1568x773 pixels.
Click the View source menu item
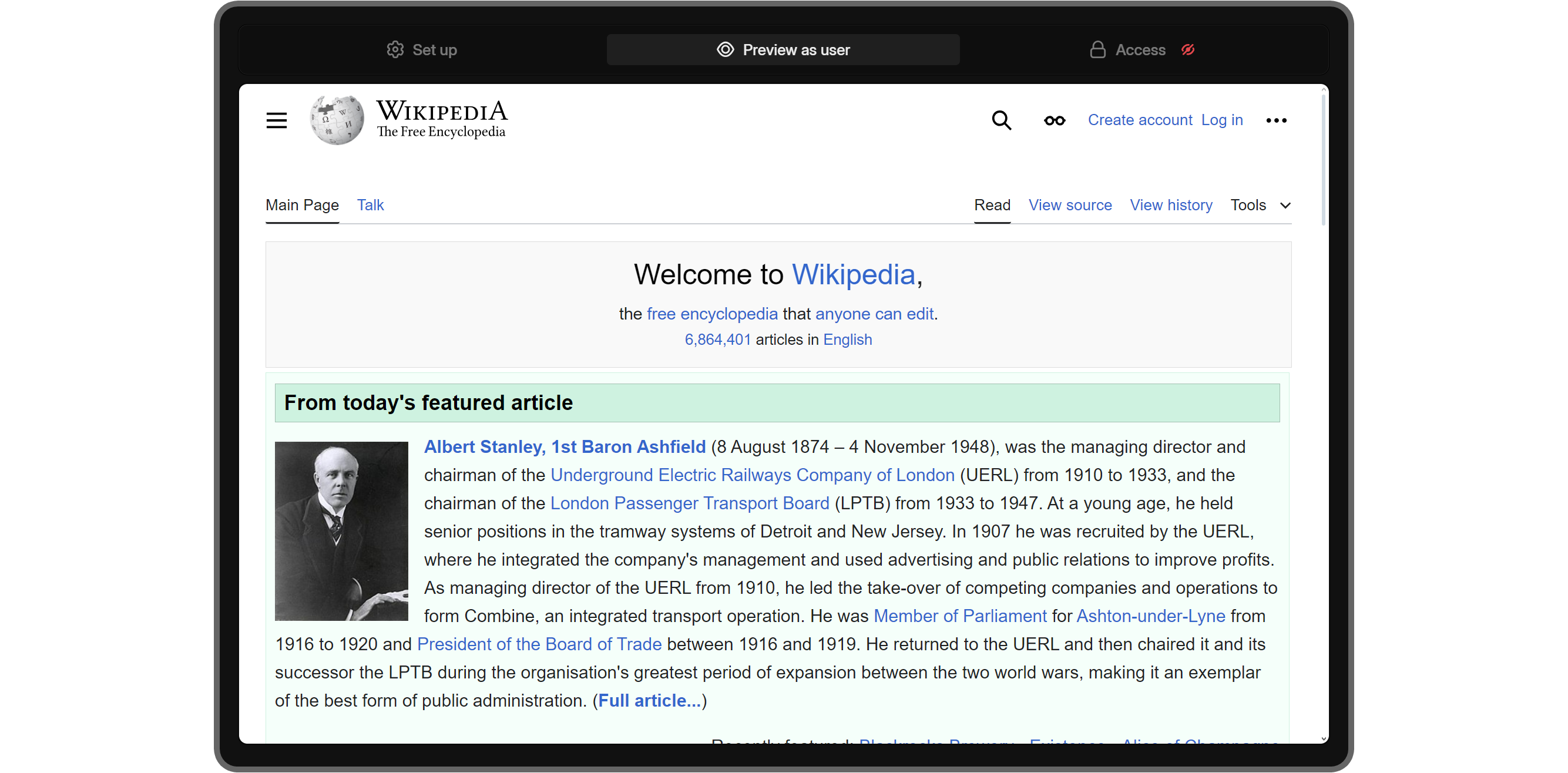1071,205
